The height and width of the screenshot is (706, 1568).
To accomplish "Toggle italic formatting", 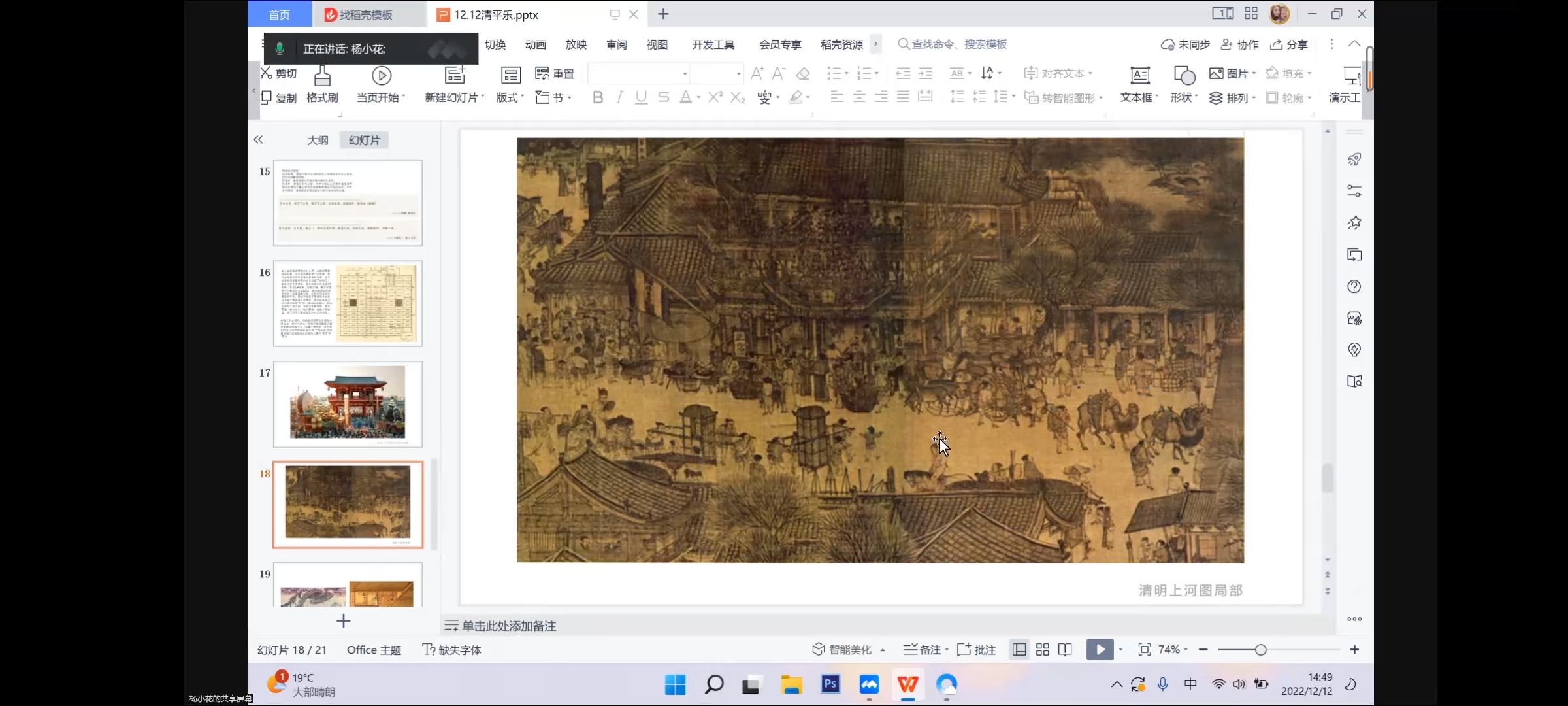I will (619, 97).
